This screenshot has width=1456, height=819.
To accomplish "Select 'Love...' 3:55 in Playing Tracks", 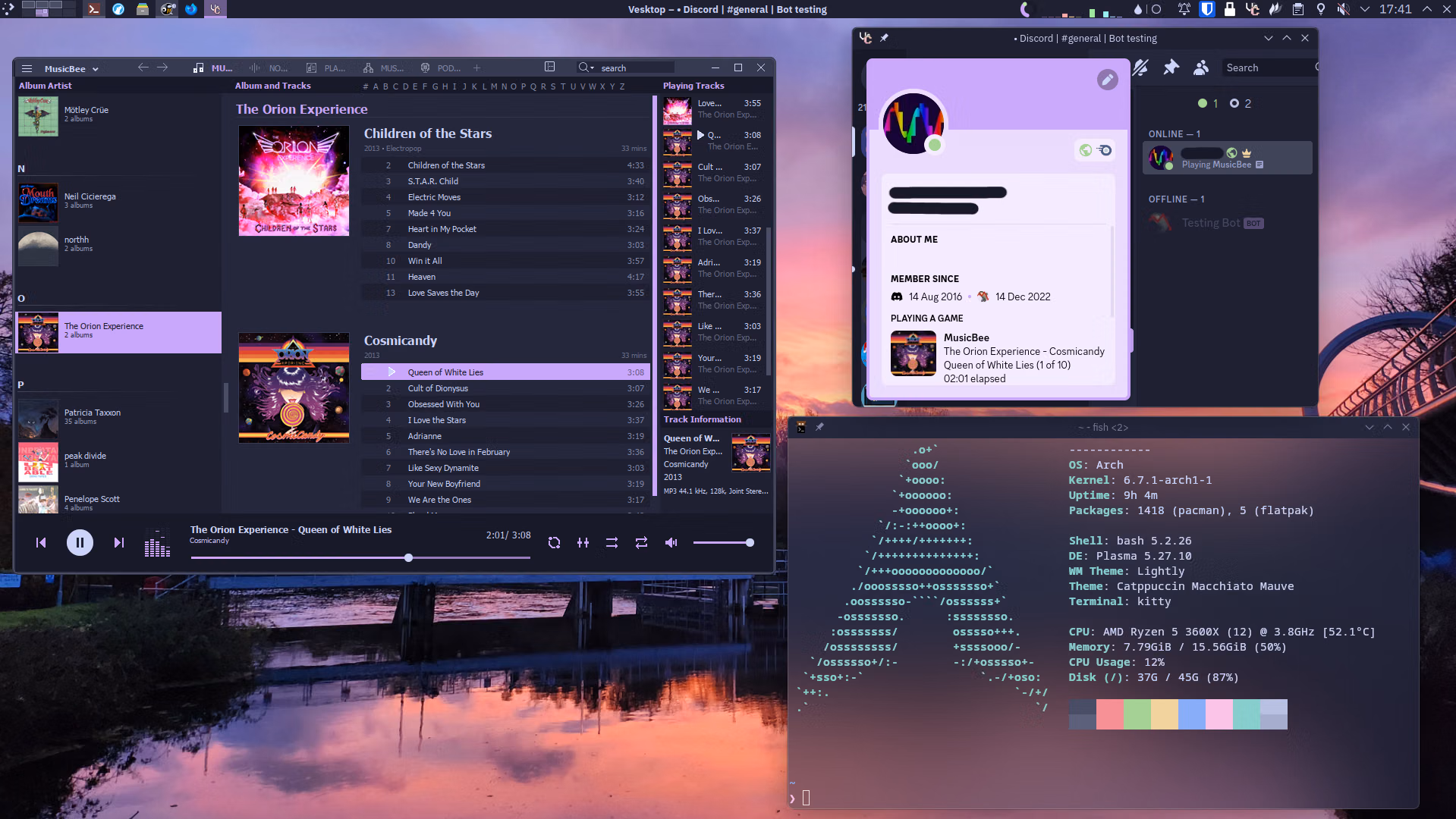I will click(x=712, y=109).
